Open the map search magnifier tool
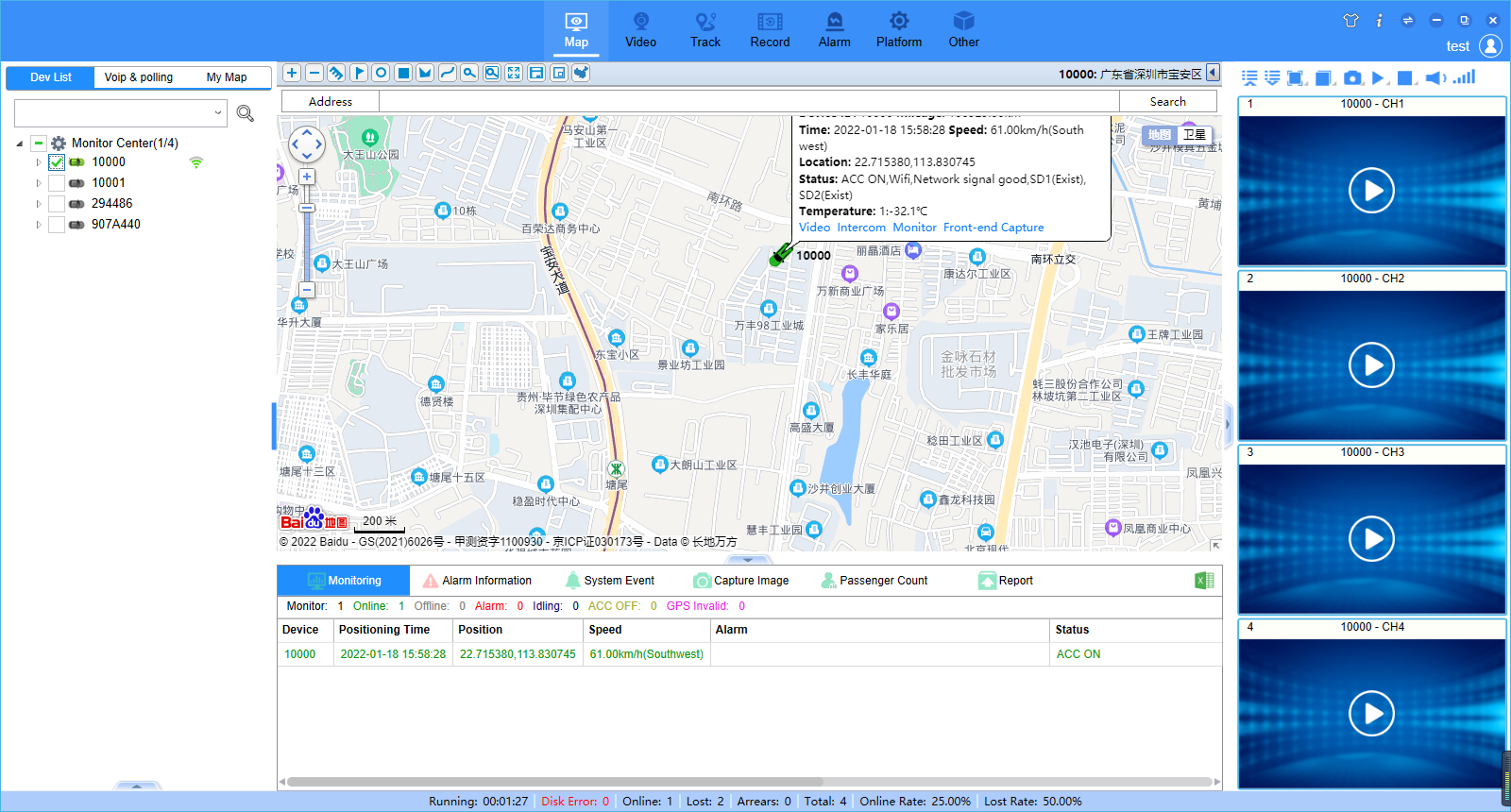The image size is (1511, 812). tap(469, 73)
